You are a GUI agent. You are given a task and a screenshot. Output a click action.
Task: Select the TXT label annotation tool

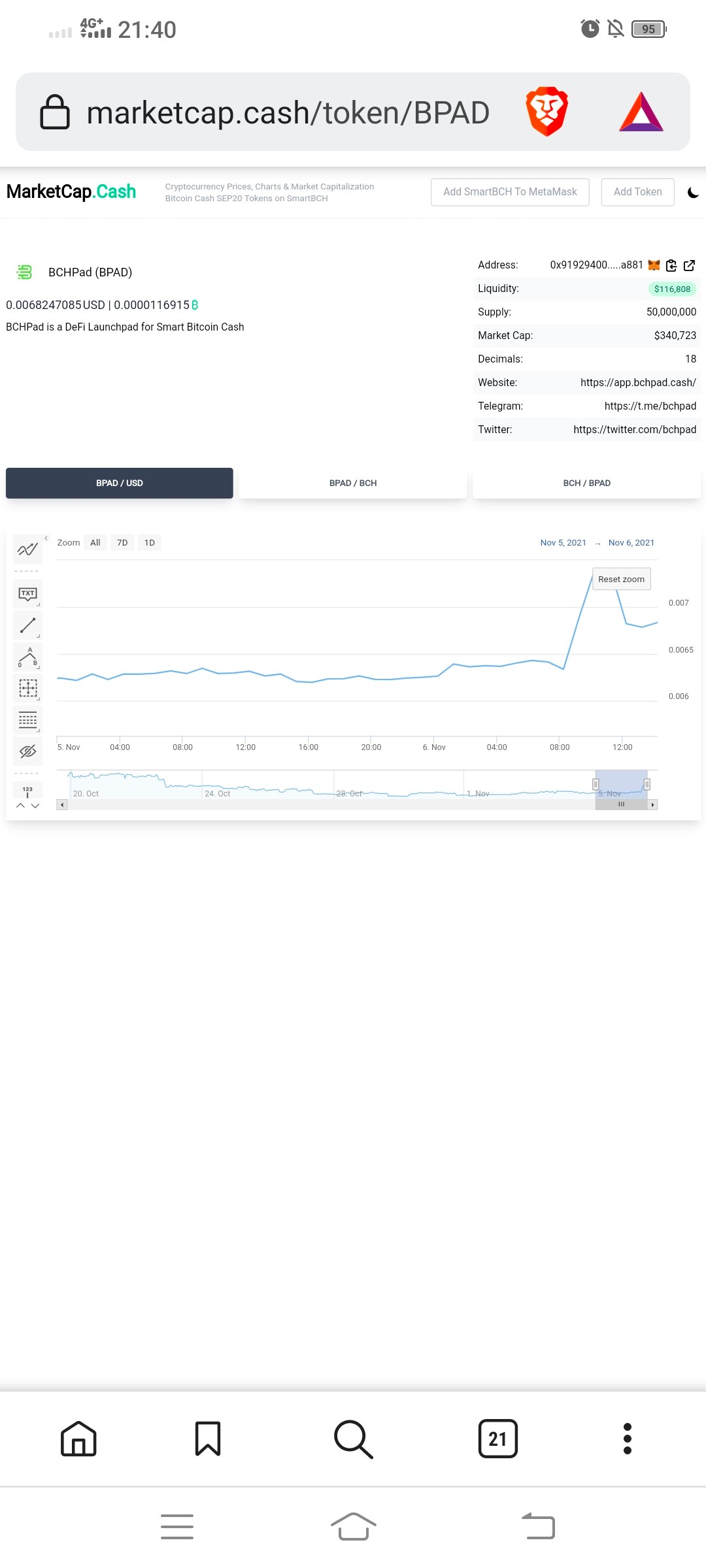[x=27, y=594]
